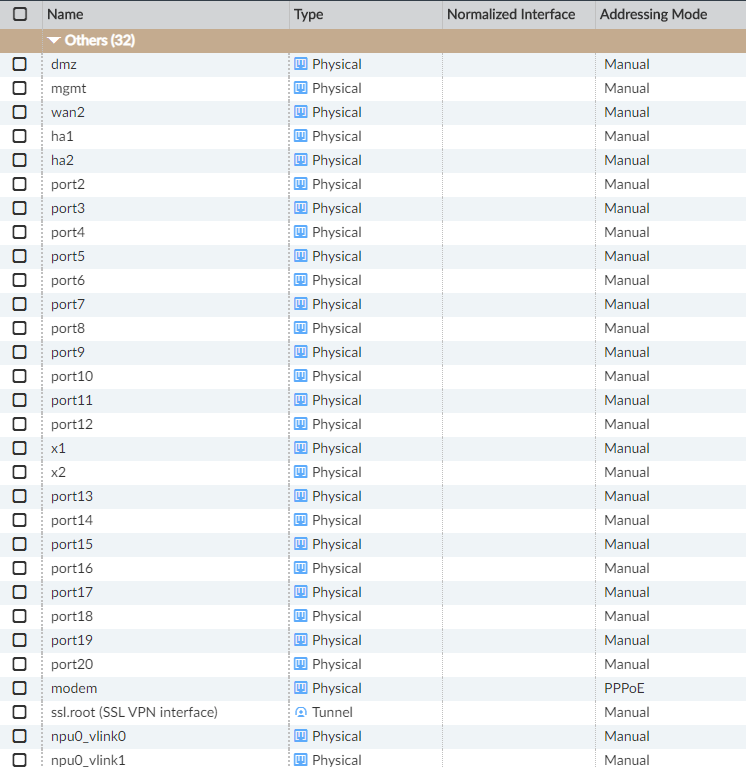
Task: Open the port15 interface name
Action: click(x=72, y=544)
